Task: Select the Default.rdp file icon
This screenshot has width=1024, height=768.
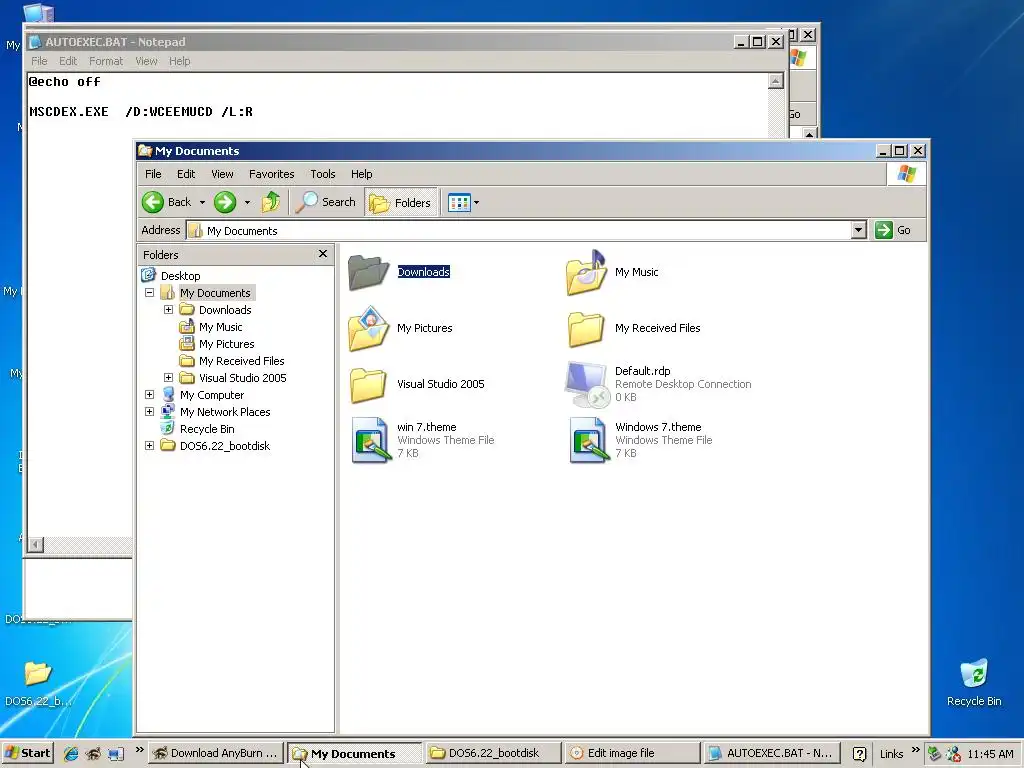Action: pos(586,384)
